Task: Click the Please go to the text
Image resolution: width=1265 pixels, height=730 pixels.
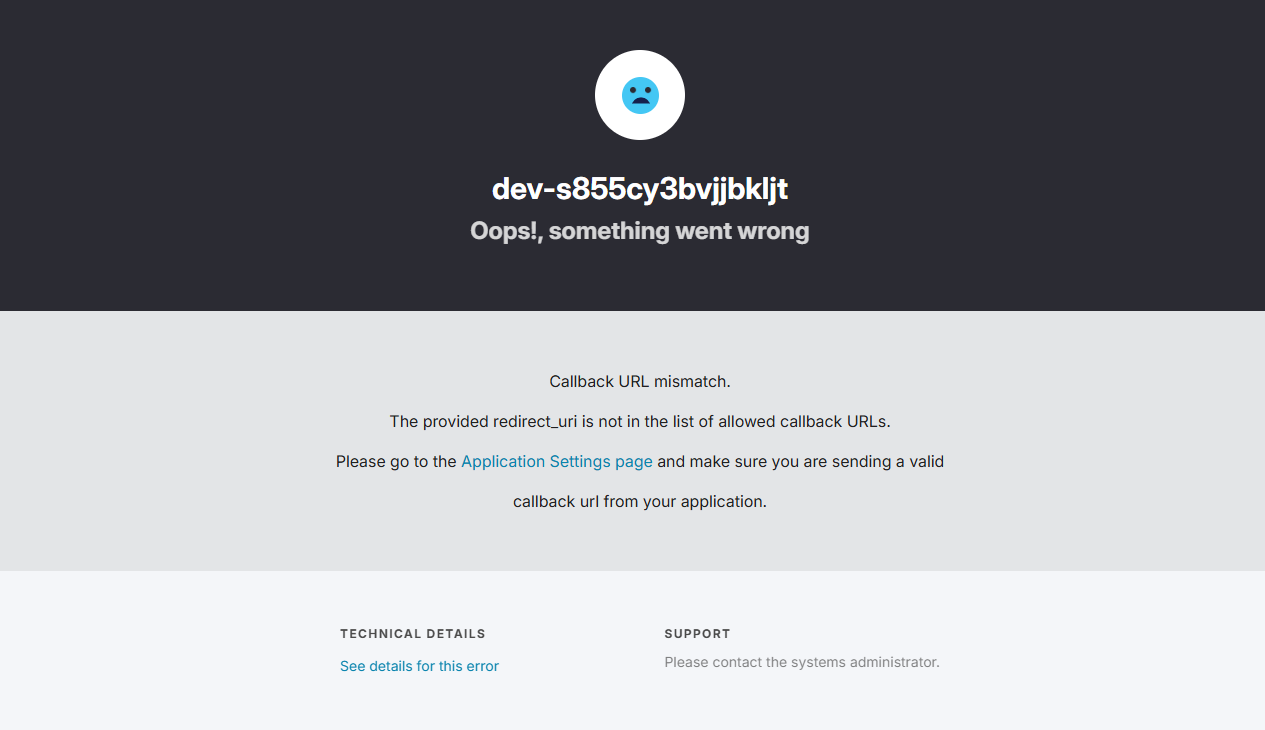Action: 396,461
